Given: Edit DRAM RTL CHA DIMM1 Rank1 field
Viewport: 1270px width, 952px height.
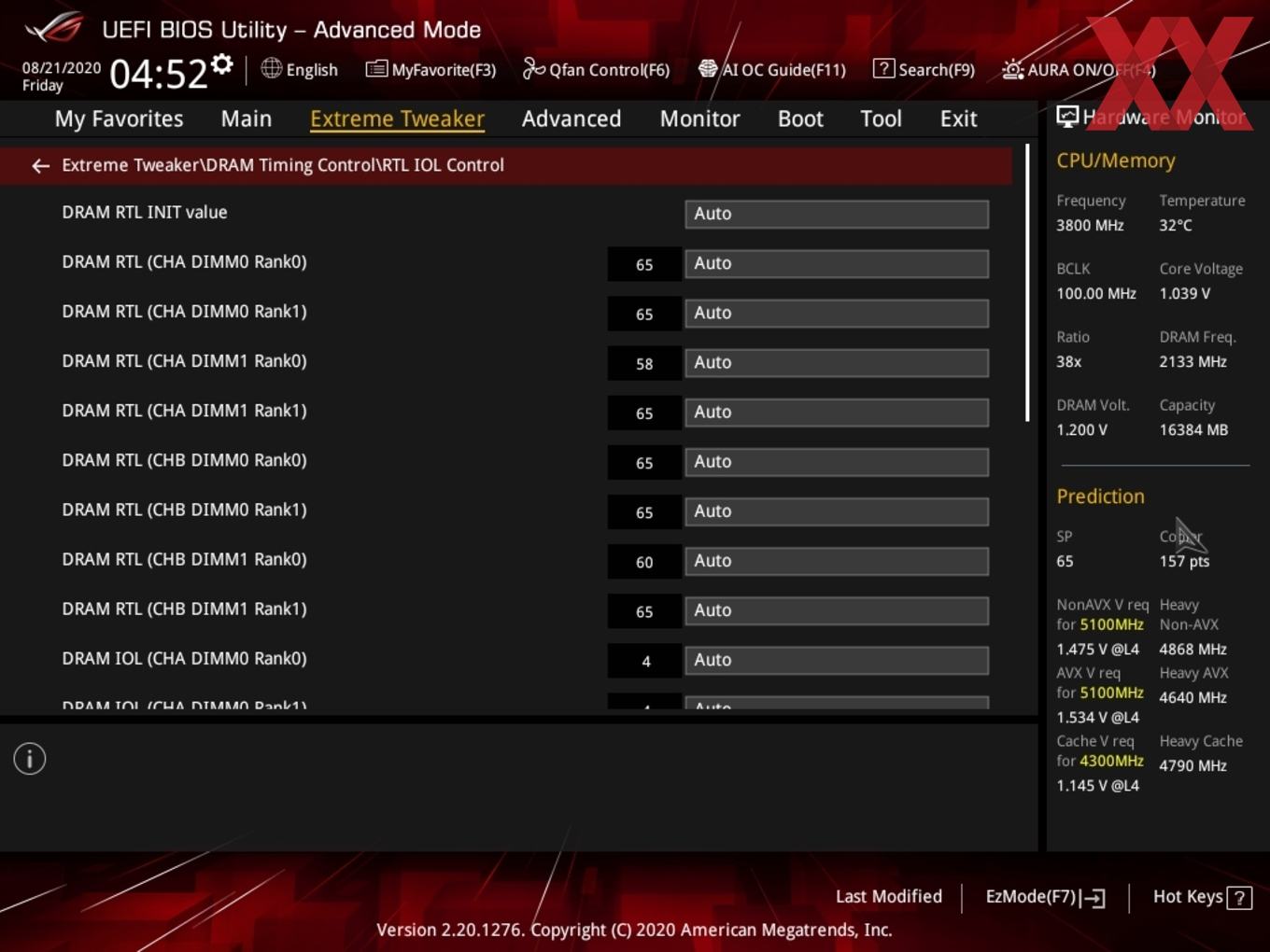Looking at the screenshot, I should click(x=837, y=412).
